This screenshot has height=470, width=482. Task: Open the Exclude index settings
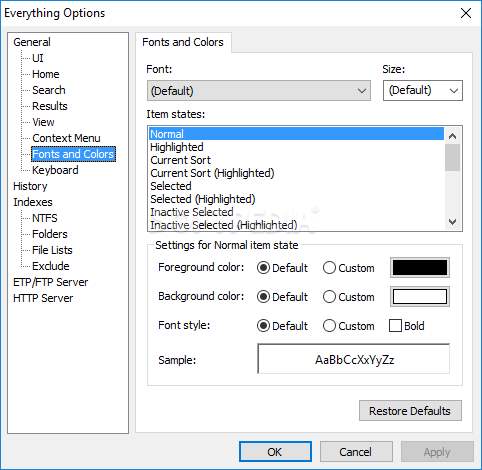pos(51,266)
